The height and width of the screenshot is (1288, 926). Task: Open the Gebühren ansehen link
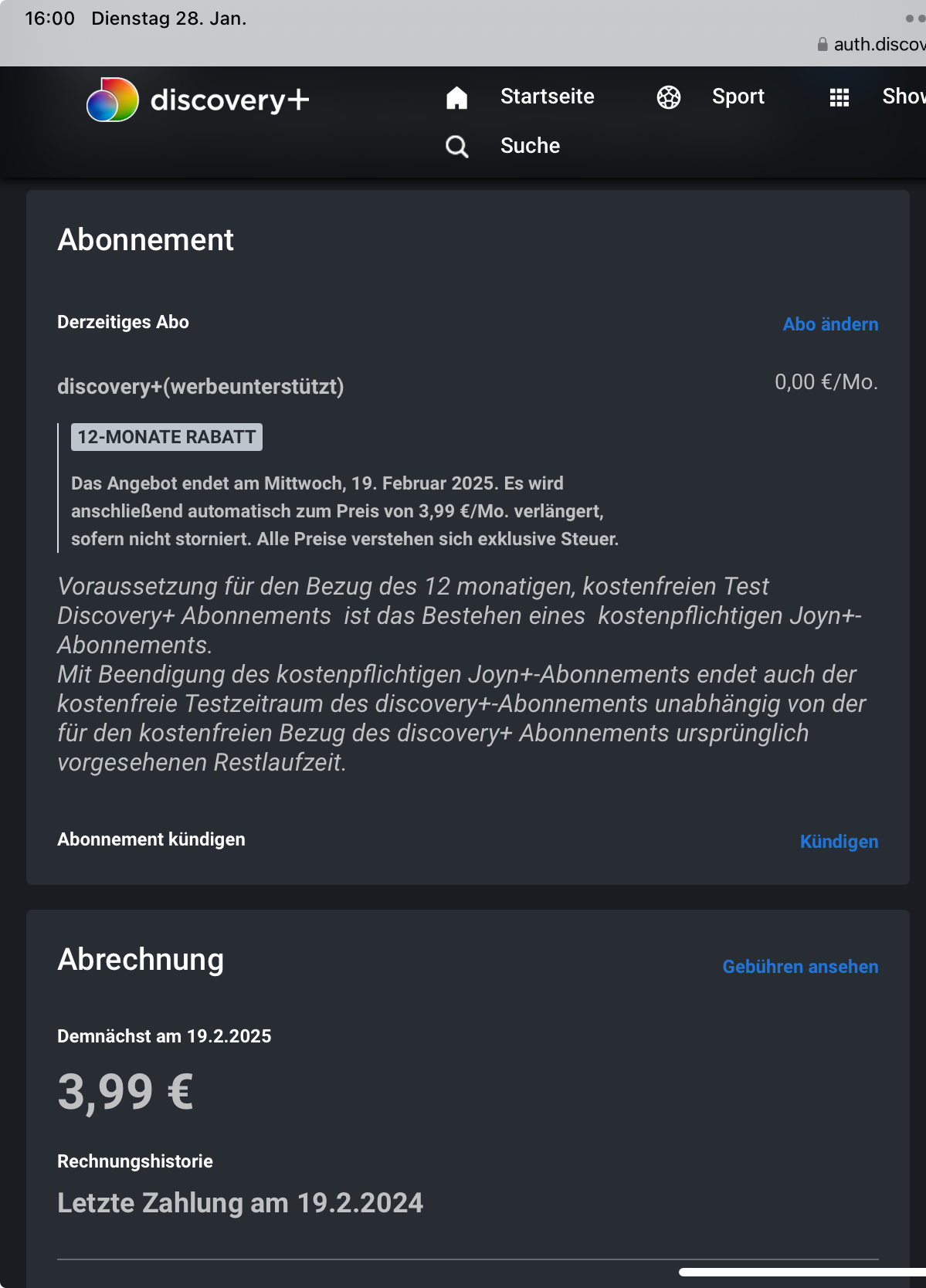click(x=800, y=967)
